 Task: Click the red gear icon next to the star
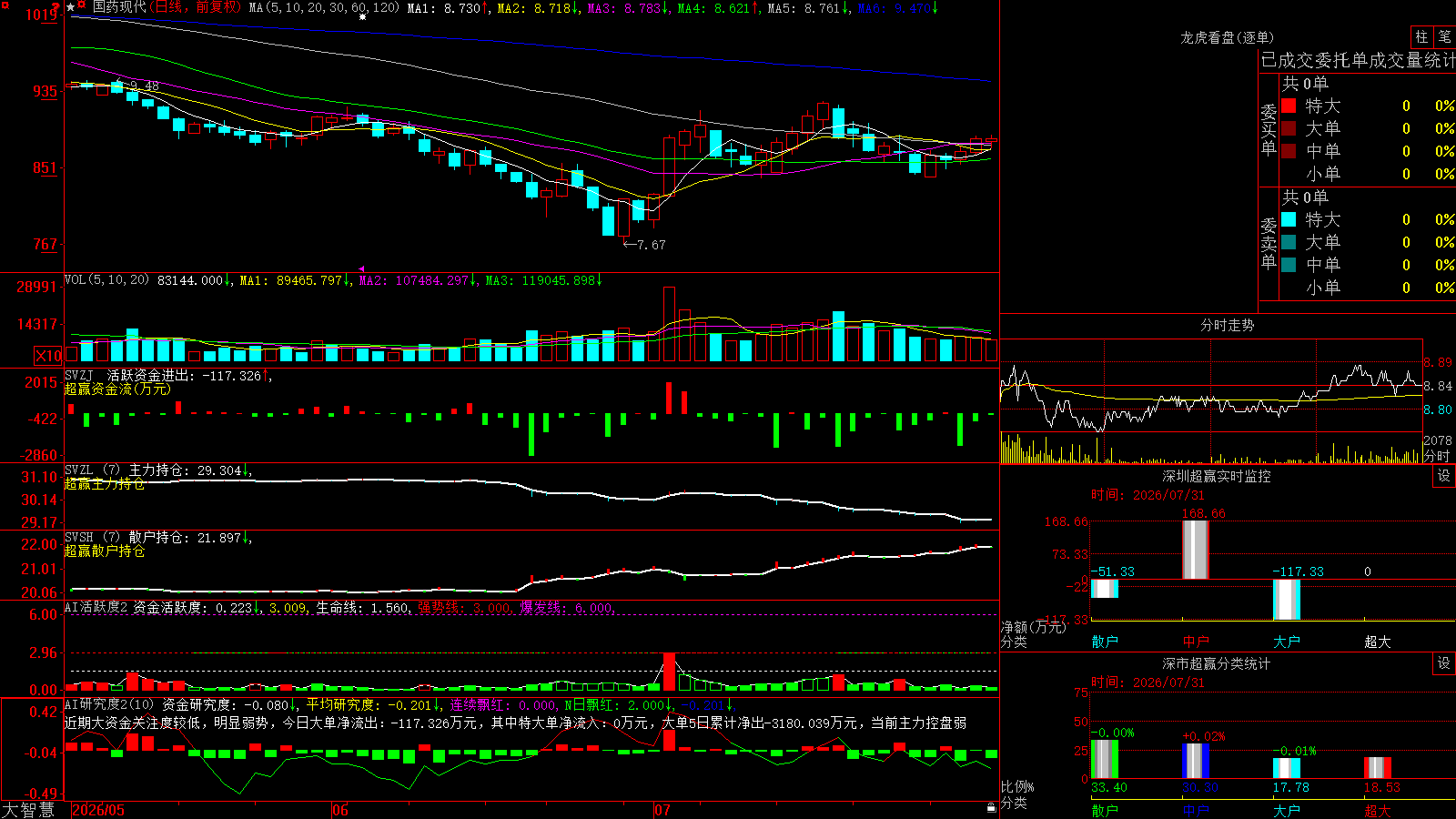(x=82, y=6)
